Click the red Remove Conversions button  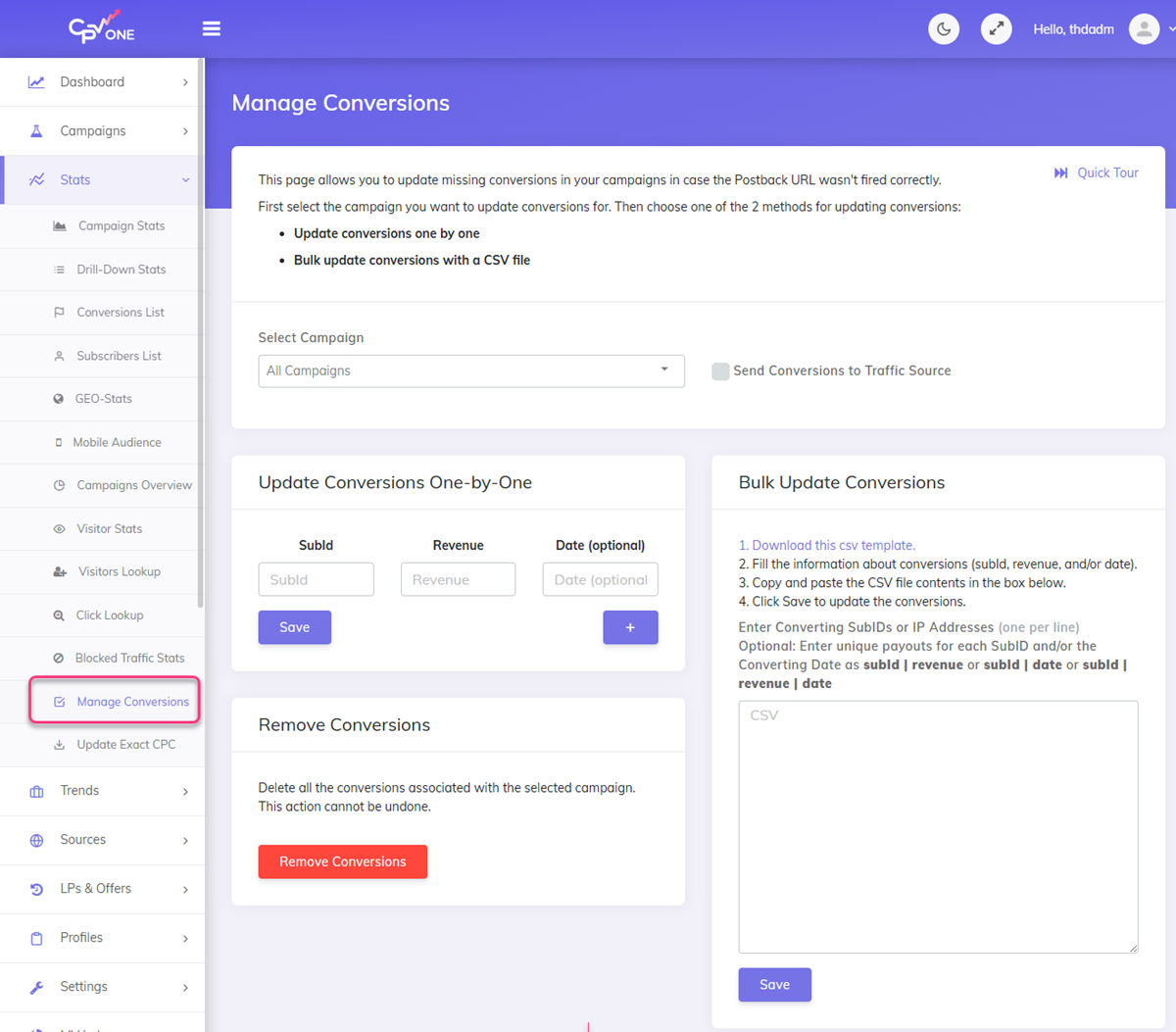click(x=342, y=861)
